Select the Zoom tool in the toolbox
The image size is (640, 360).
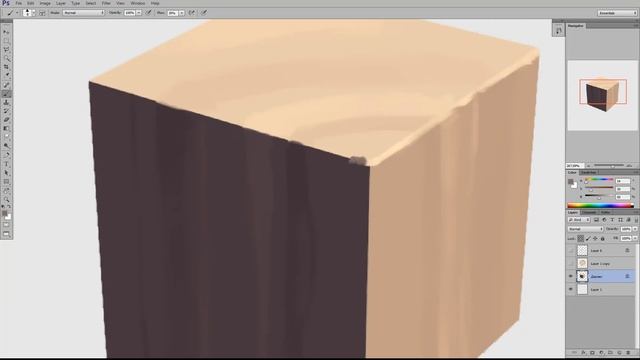[x=6, y=200]
